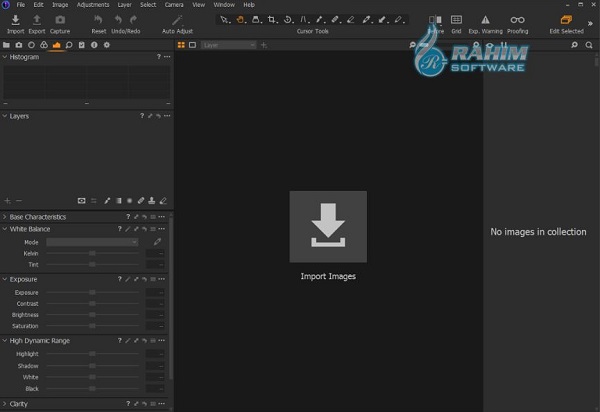Click the Auto Adjust magic wand

177,20
